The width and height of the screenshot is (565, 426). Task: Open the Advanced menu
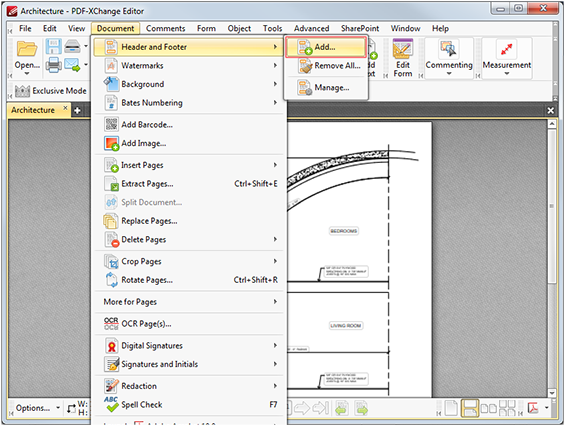(x=311, y=28)
